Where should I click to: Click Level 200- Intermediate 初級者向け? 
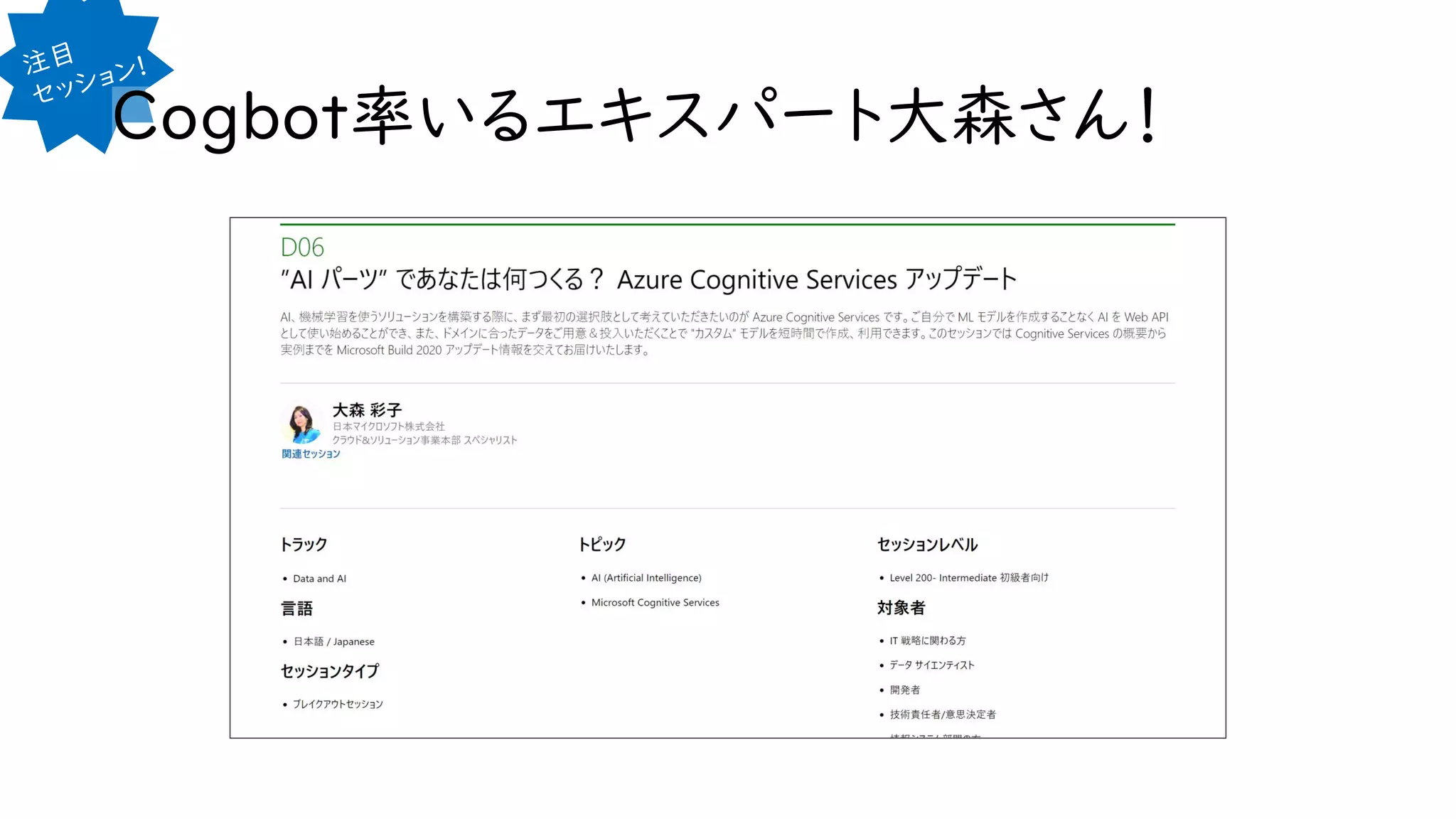tap(969, 577)
